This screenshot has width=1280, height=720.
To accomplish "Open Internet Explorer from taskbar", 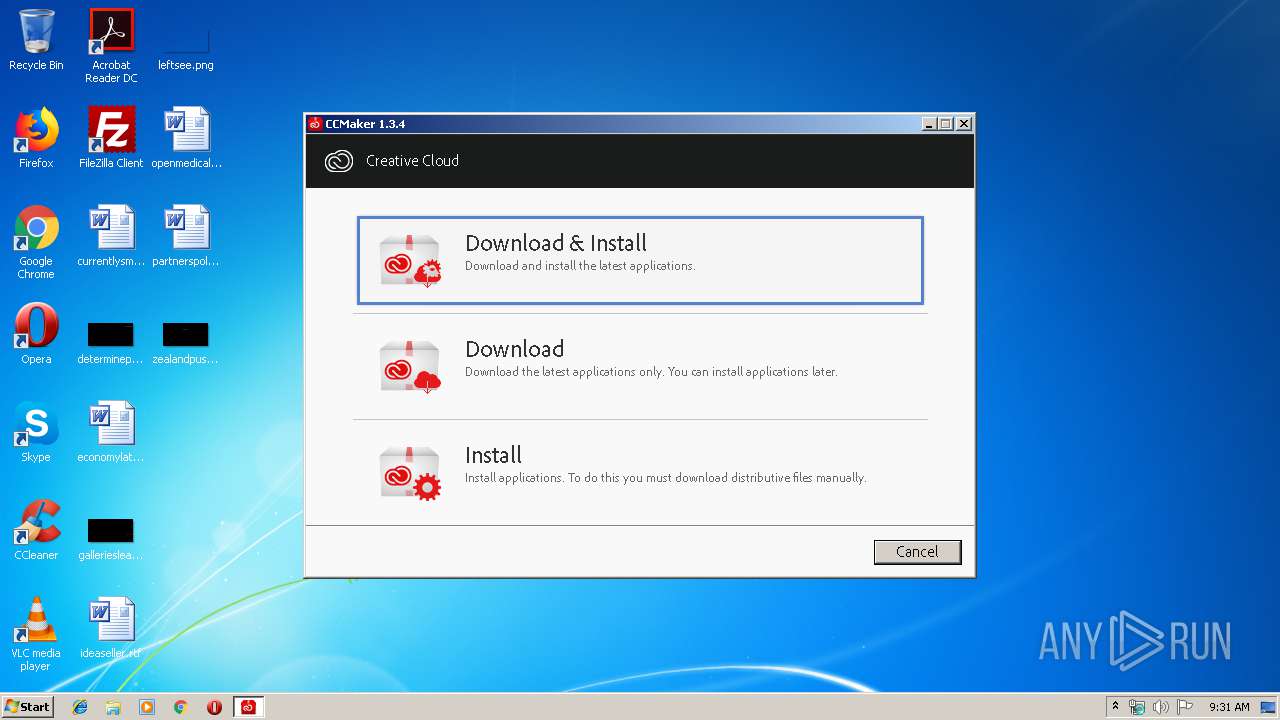I will [x=80, y=707].
